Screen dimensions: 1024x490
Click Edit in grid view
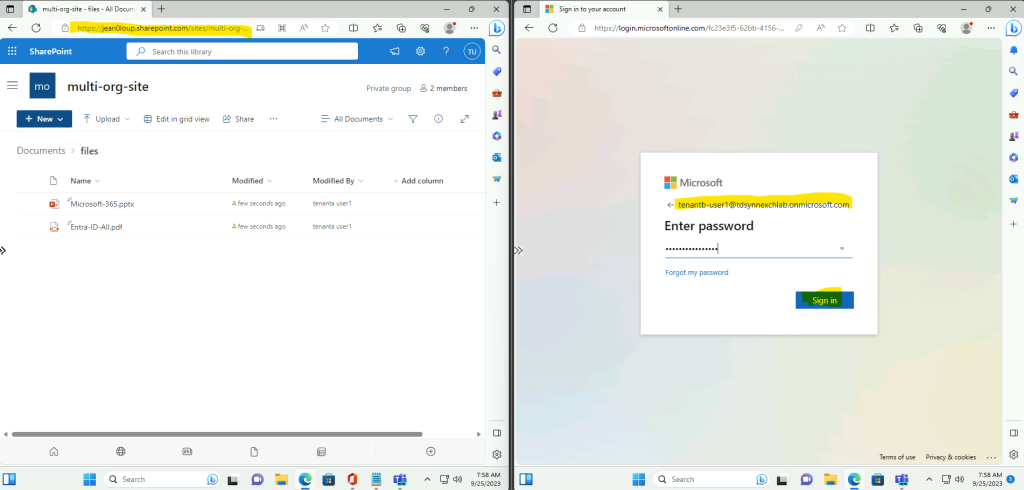click(x=176, y=119)
